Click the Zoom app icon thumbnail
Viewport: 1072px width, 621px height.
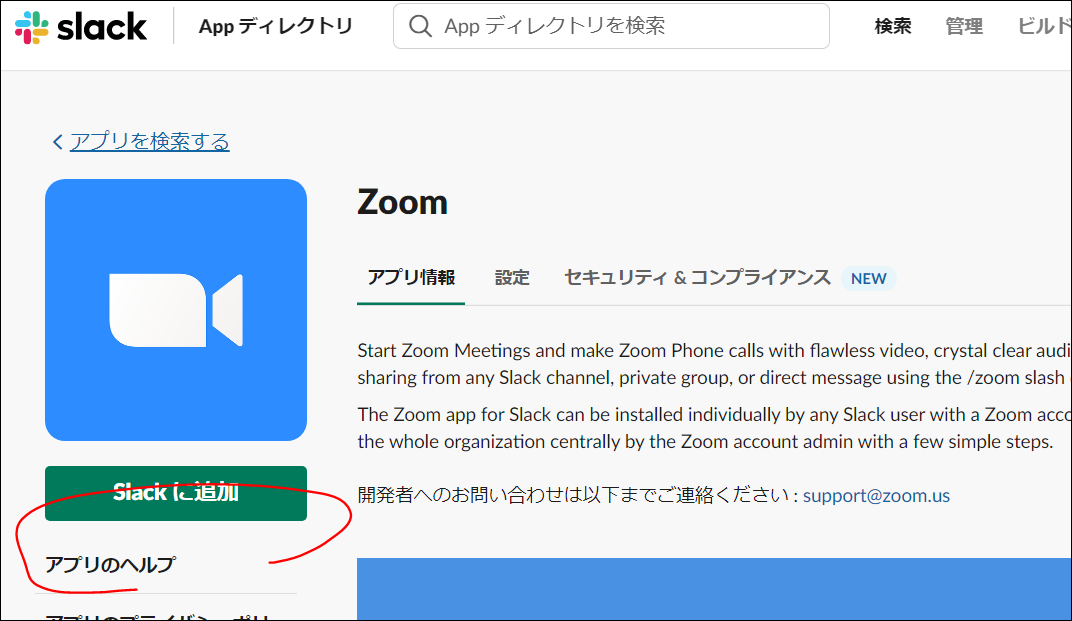(x=176, y=310)
